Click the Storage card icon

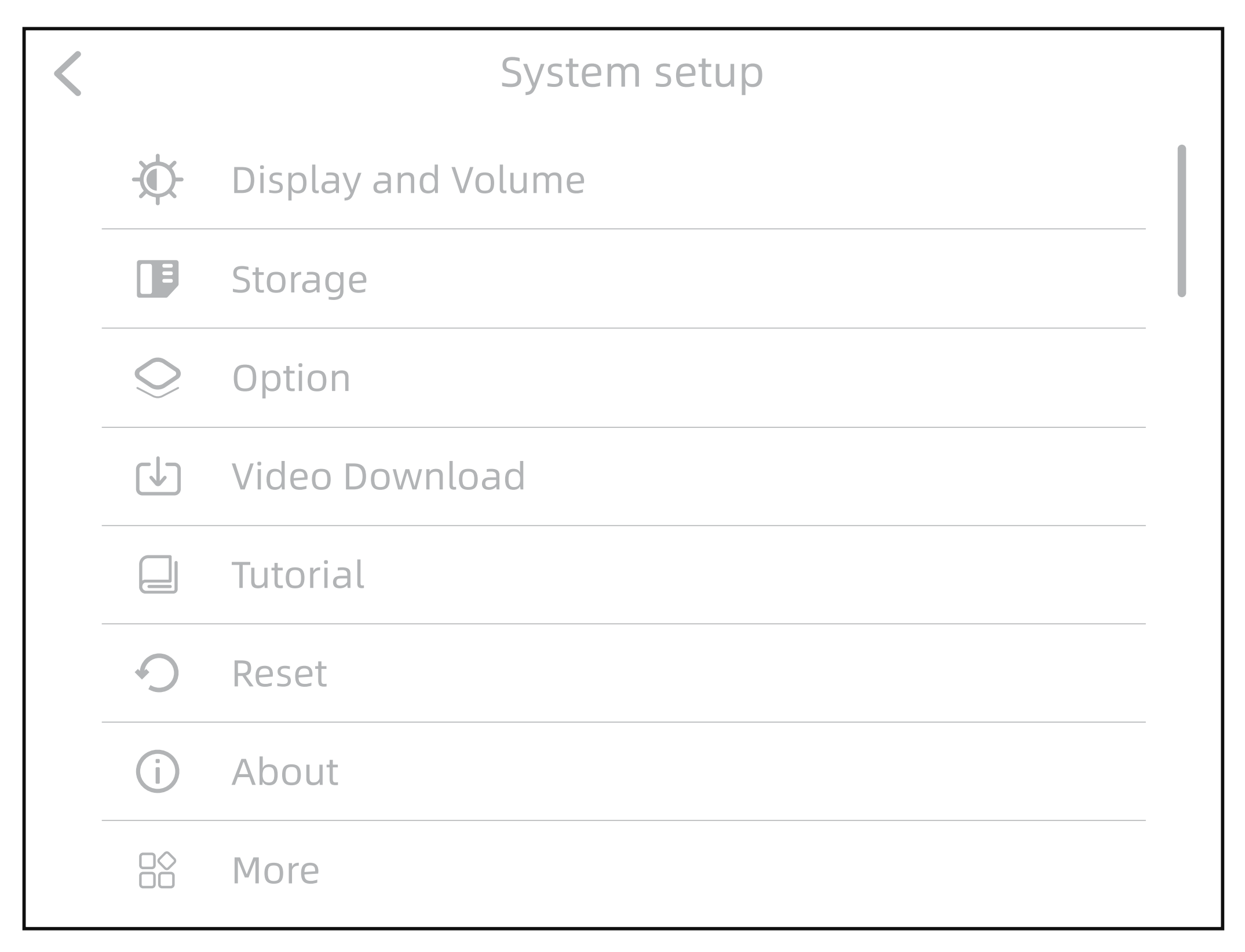tap(158, 279)
